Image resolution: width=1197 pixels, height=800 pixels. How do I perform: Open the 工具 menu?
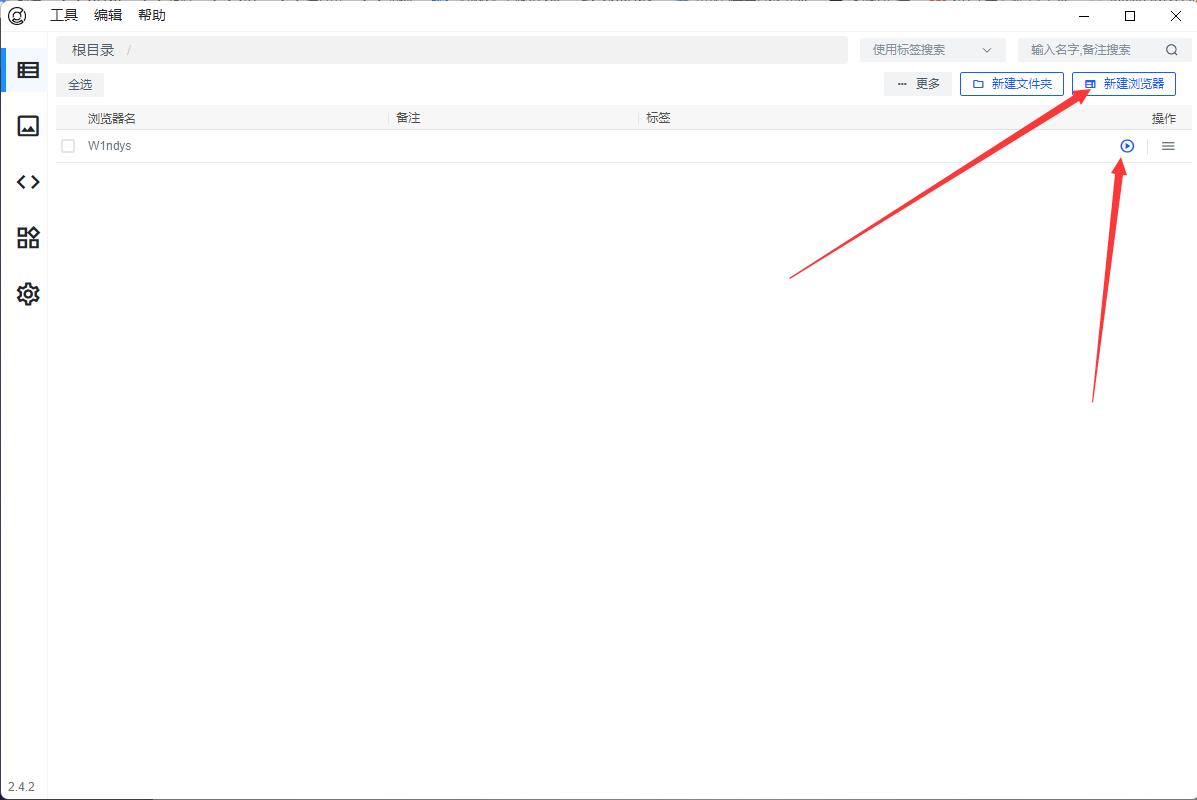click(x=64, y=16)
